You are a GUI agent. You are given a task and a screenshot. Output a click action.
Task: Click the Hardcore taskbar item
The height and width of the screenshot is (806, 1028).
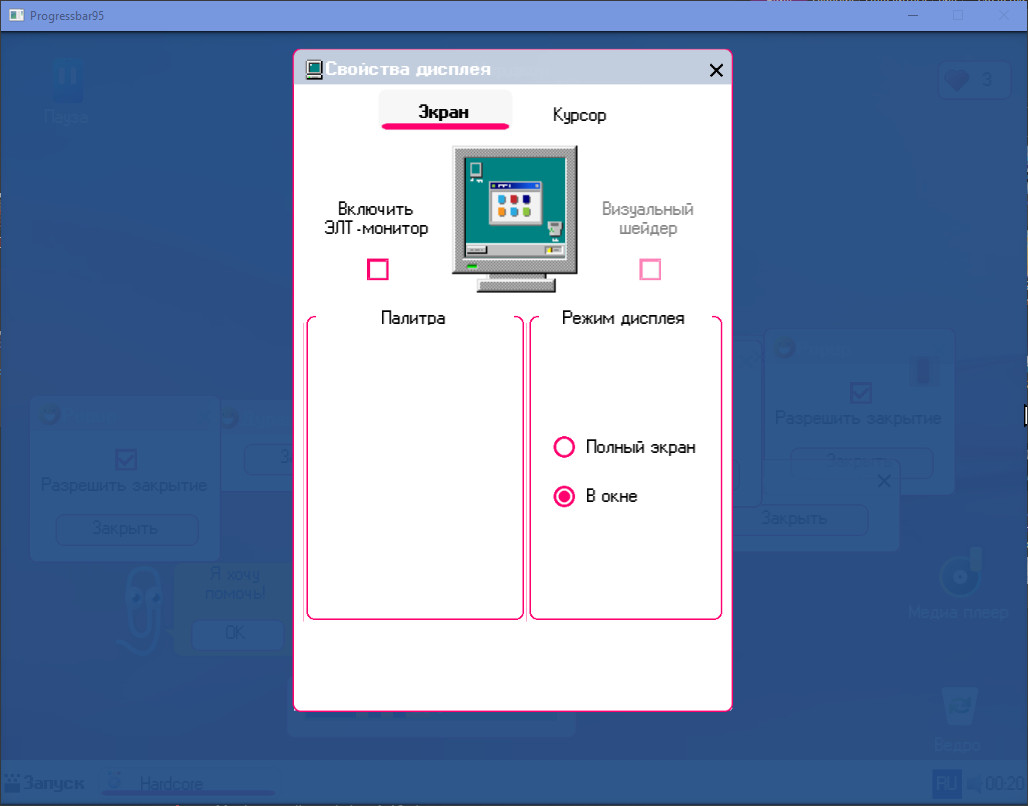[170, 783]
